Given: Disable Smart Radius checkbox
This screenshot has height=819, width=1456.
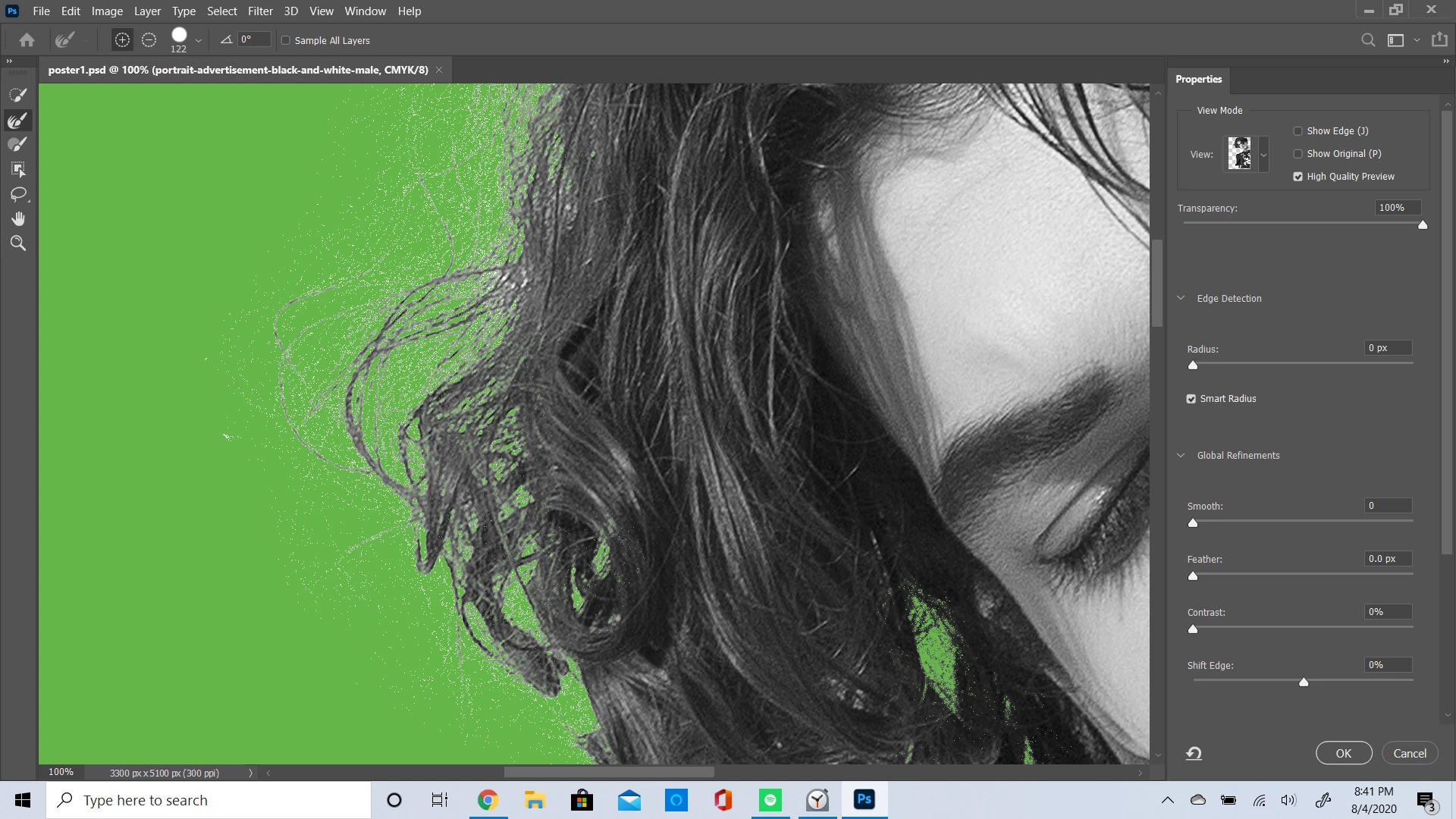Looking at the screenshot, I should pyautogui.click(x=1191, y=399).
